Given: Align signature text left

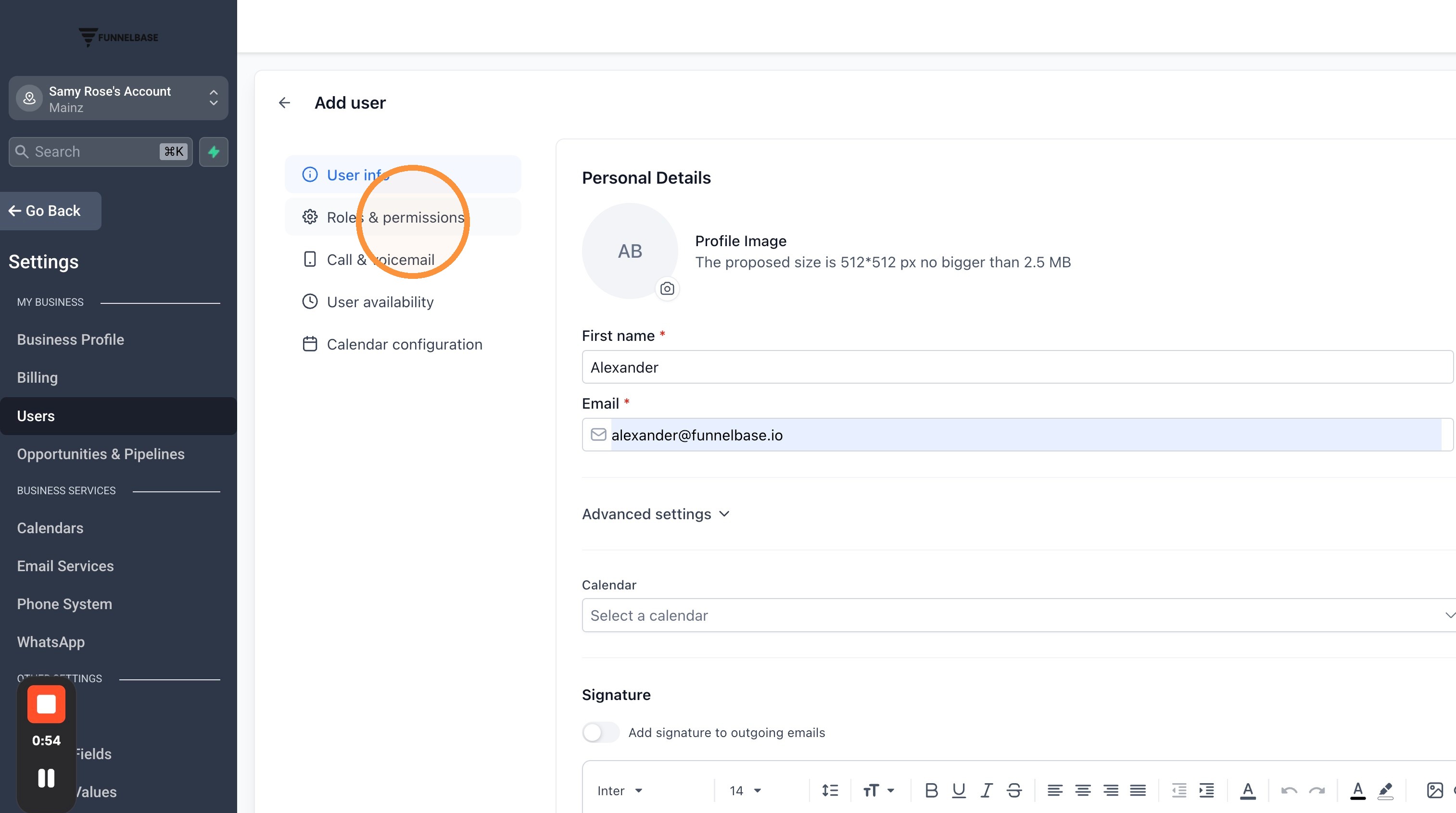Looking at the screenshot, I should (x=1055, y=790).
